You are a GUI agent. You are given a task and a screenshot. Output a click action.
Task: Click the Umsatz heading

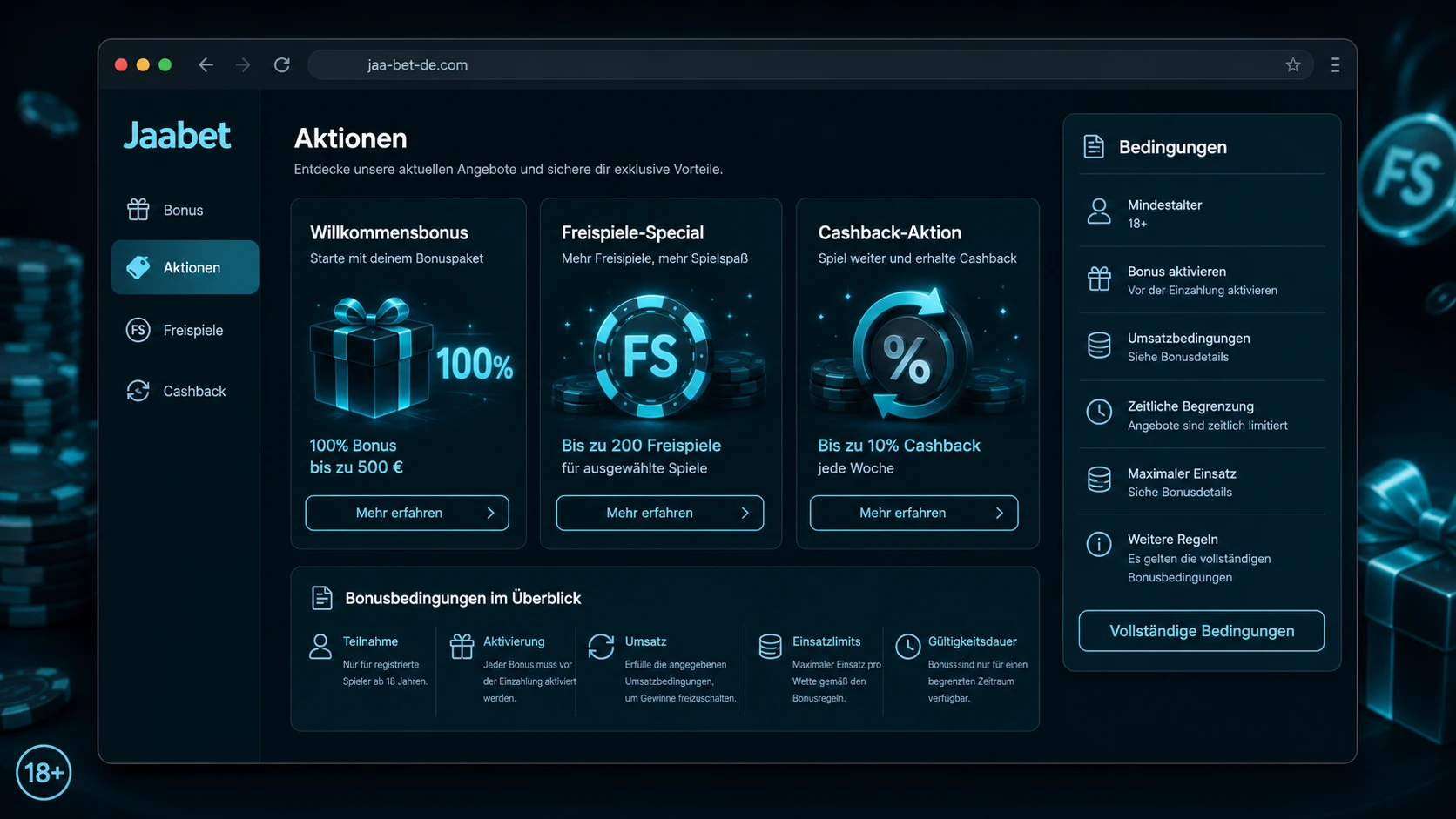point(645,641)
